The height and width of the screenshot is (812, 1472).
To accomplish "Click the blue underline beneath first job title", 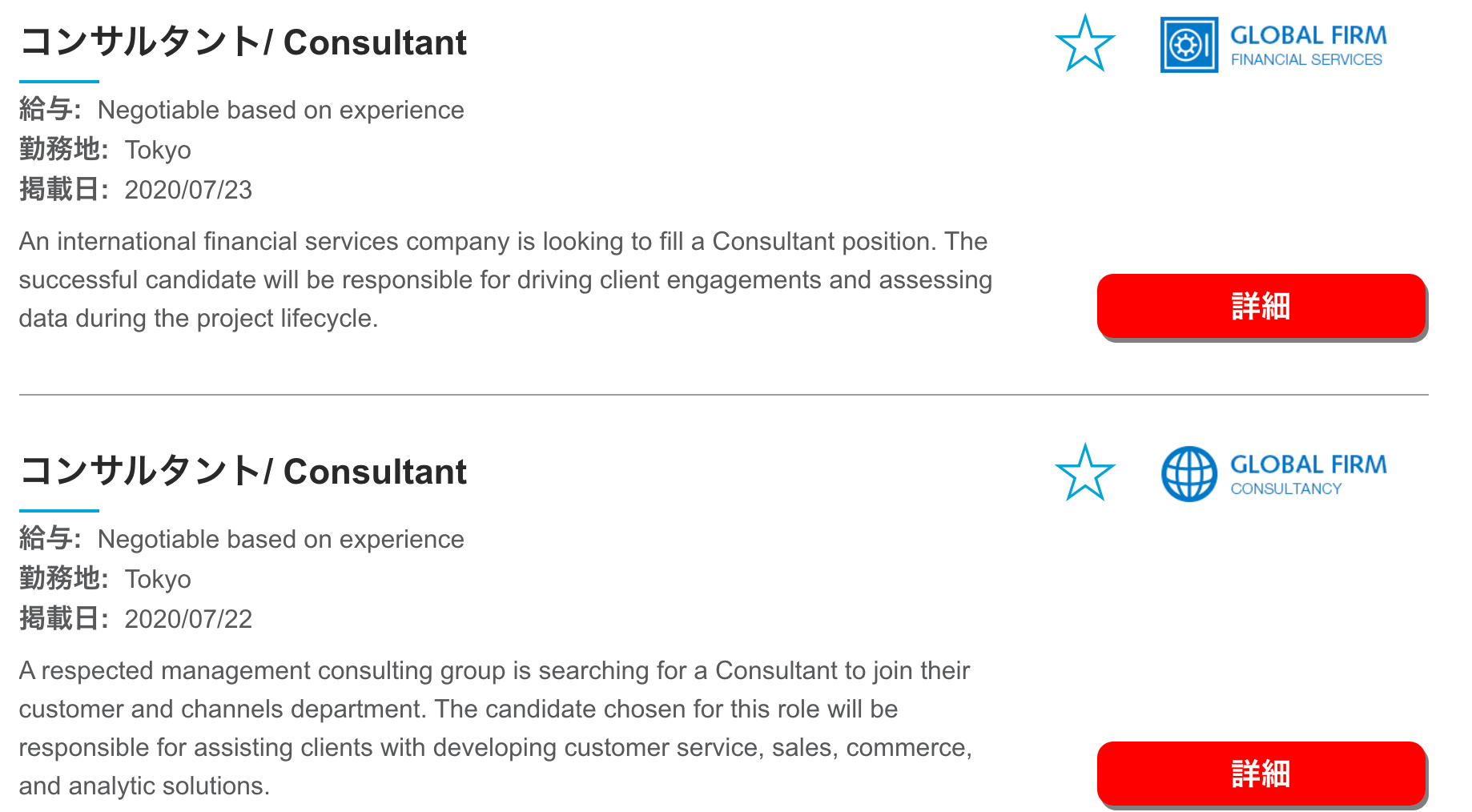I will pyautogui.click(x=59, y=81).
